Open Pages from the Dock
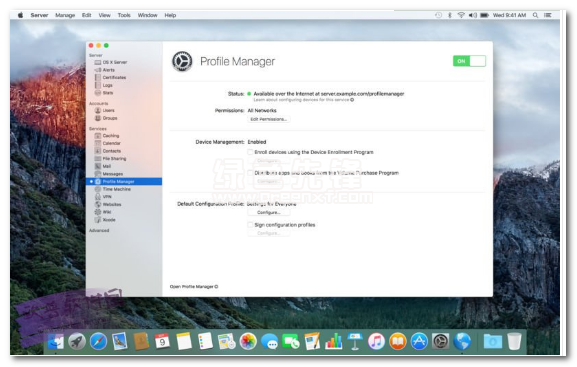577x367 pixels. tap(312, 342)
